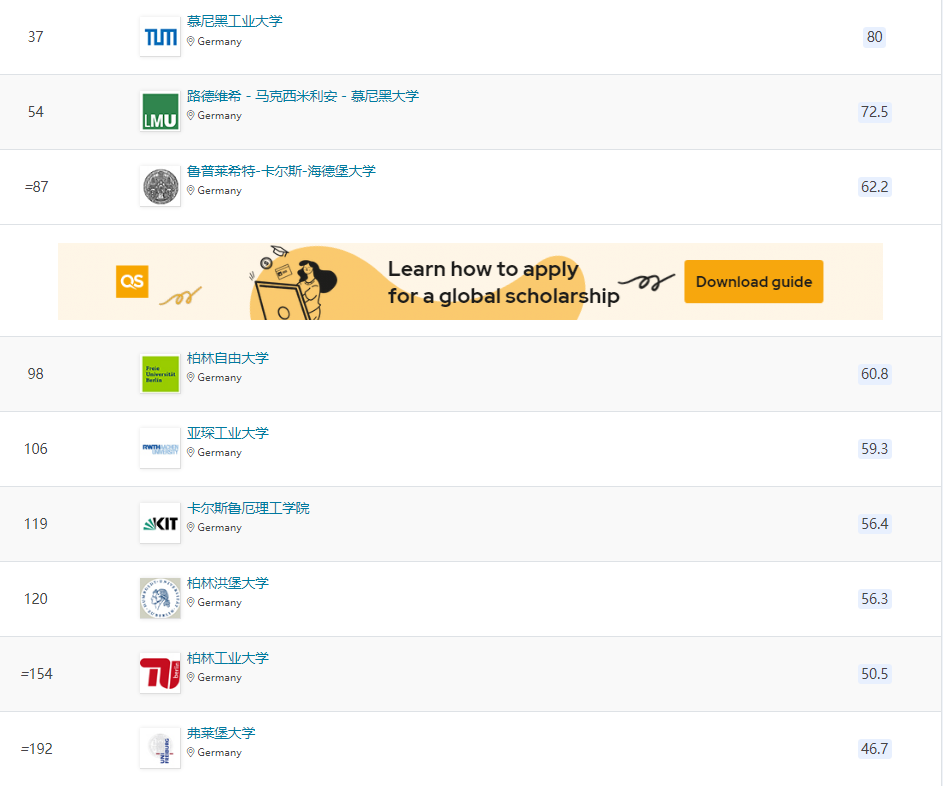Click rank number 54
943x786 pixels.
coord(35,112)
